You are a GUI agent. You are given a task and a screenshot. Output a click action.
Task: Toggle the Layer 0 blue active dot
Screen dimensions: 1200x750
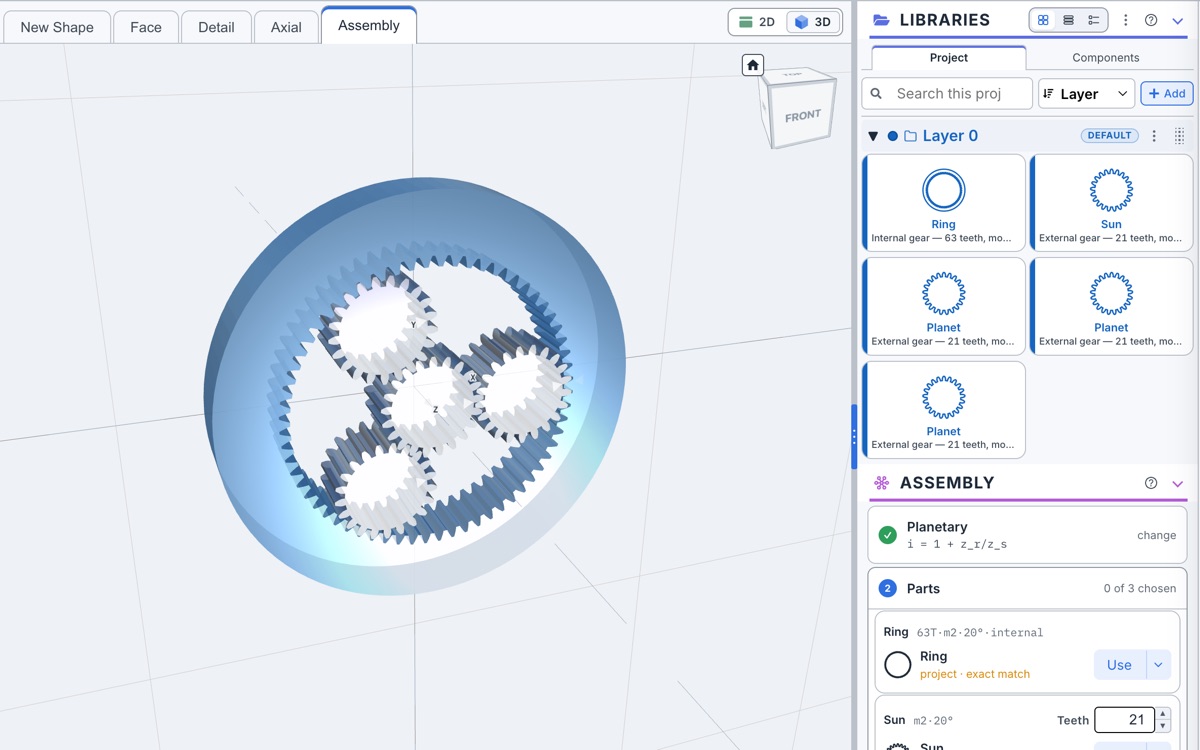pyautogui.click(x=893, y=136)
